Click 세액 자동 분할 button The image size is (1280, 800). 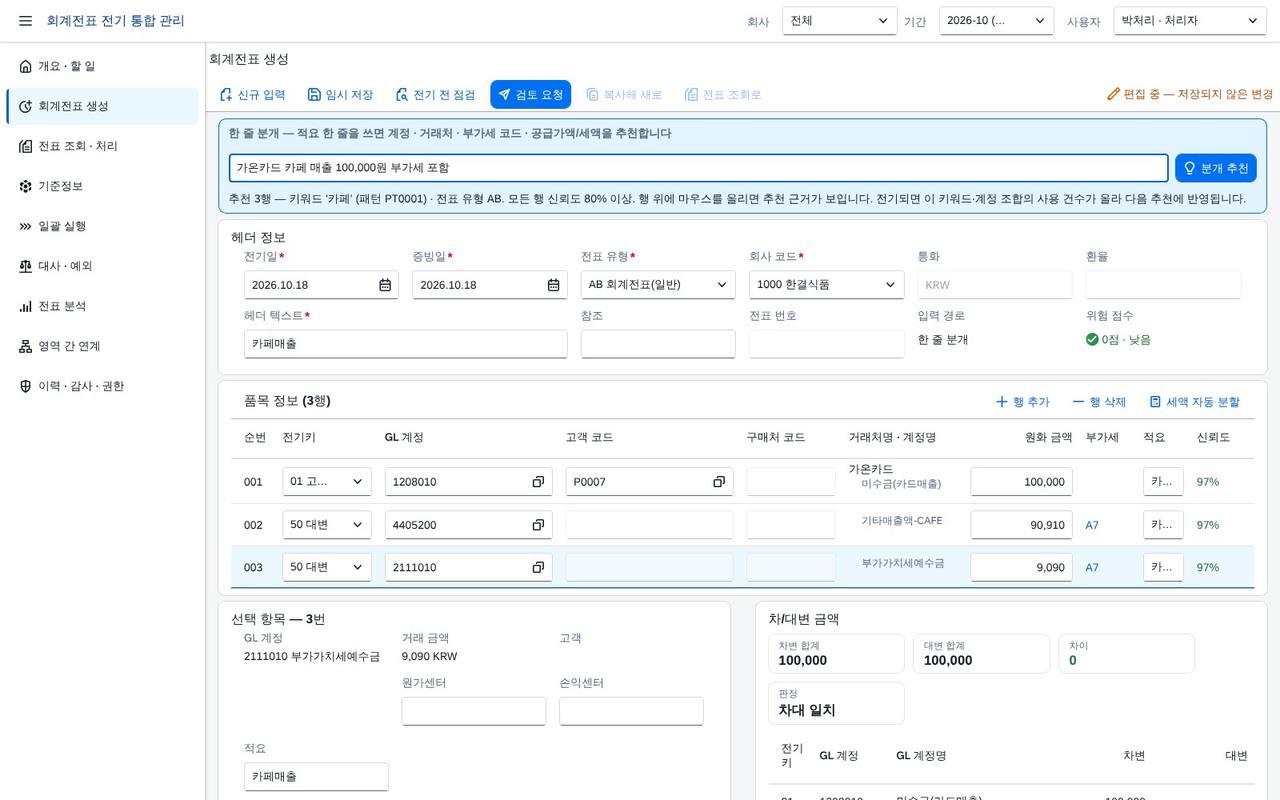pos(1194,402)
